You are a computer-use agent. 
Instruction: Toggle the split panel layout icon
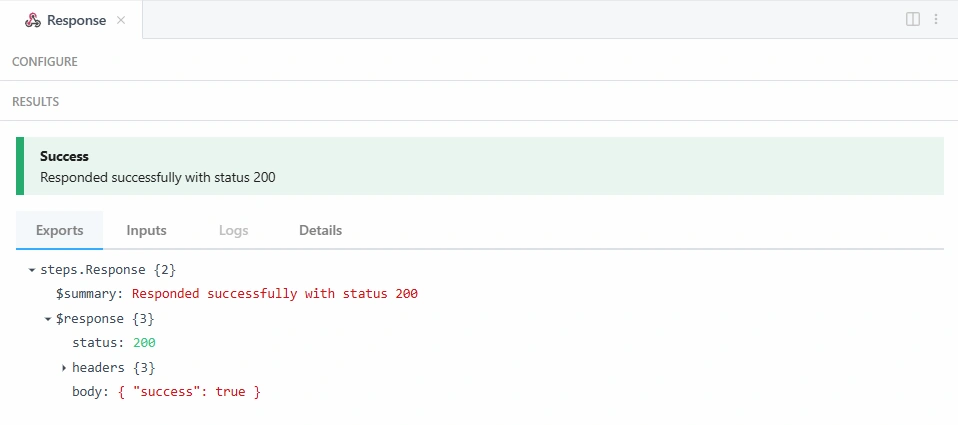(912, 19)
